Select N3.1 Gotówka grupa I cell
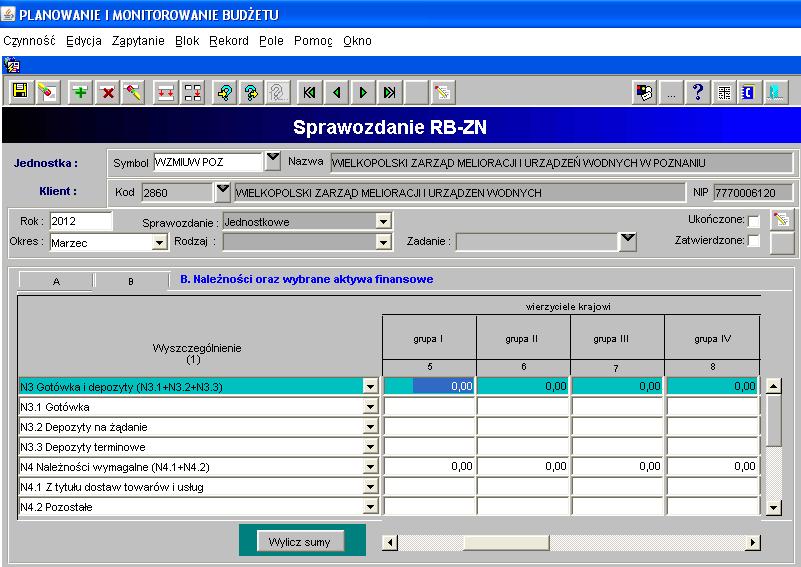The width and height of the screenshot is (801, 567). [x=429, y=407]
